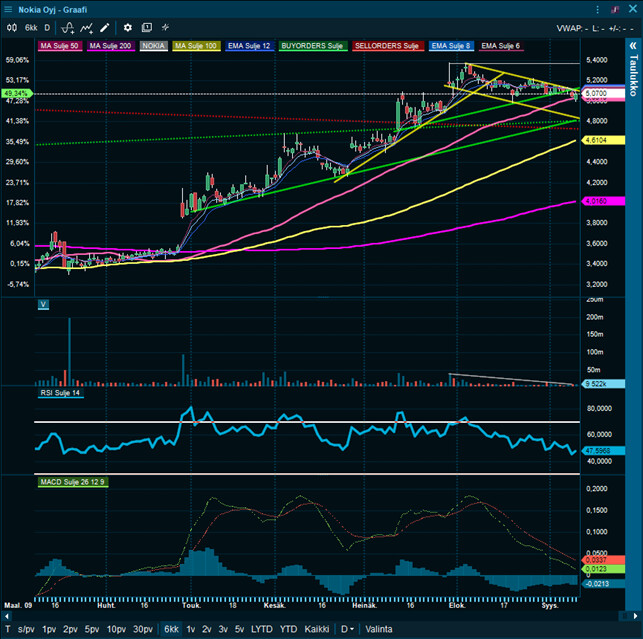Select the pencil drawing tool
This screenshot has height=639, width=643.
(105, 27)
